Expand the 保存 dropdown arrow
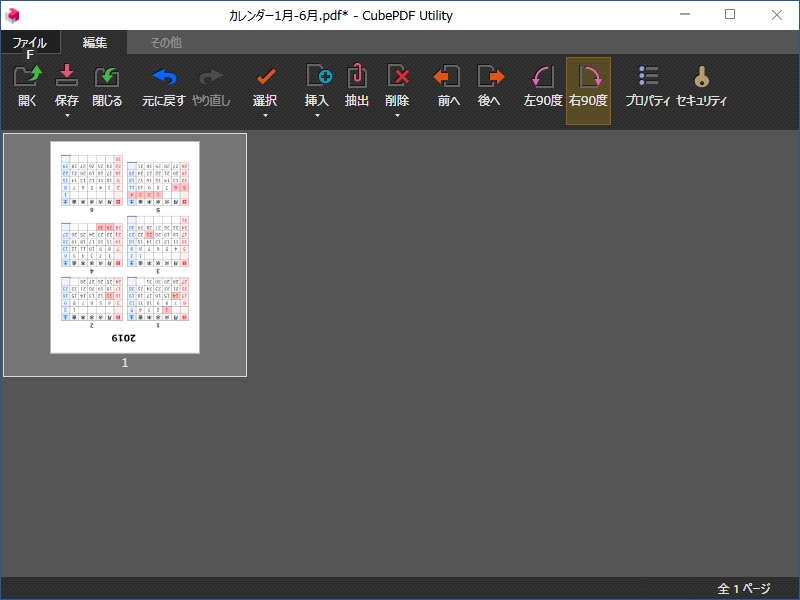 67,116
